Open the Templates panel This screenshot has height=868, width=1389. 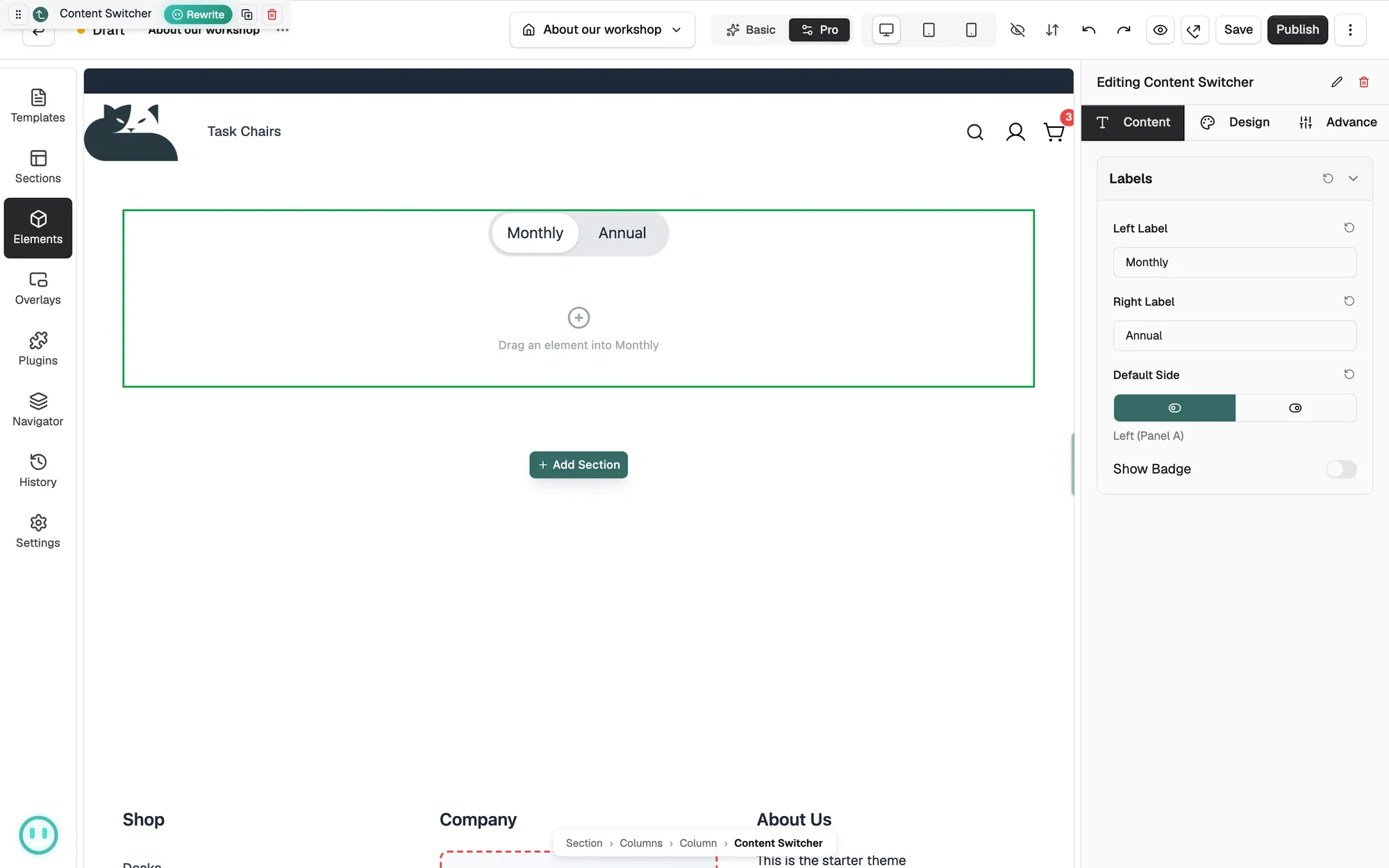click(x=38, y=106)
